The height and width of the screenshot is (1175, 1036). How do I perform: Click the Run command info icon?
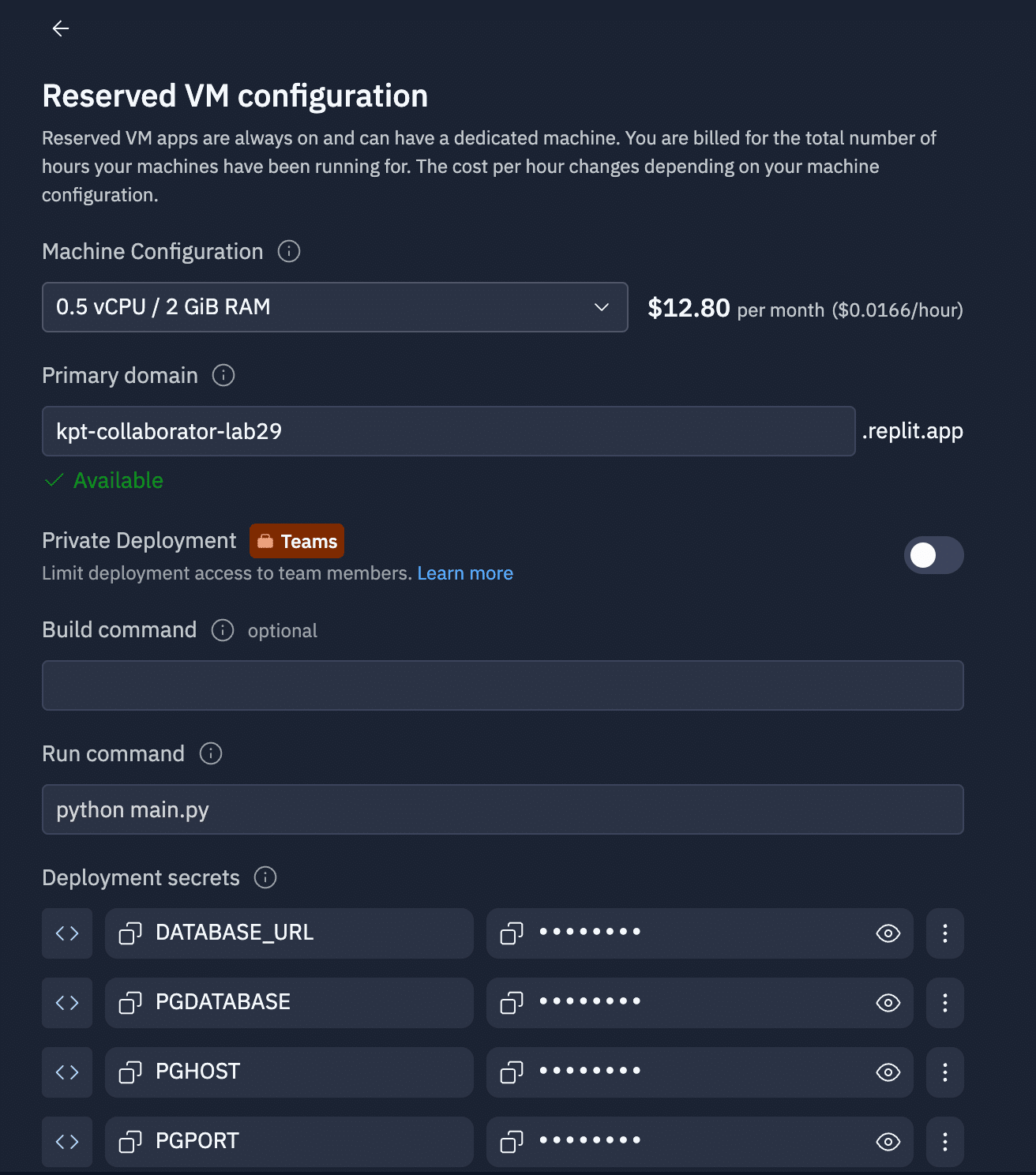click(211, 753)
